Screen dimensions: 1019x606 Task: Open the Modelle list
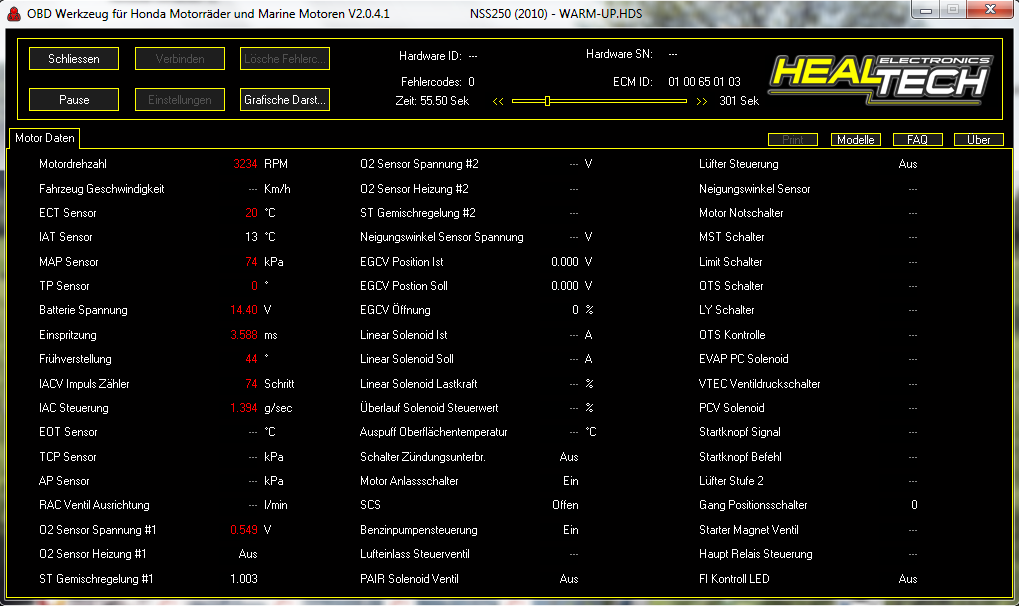(x=855, y=140)
